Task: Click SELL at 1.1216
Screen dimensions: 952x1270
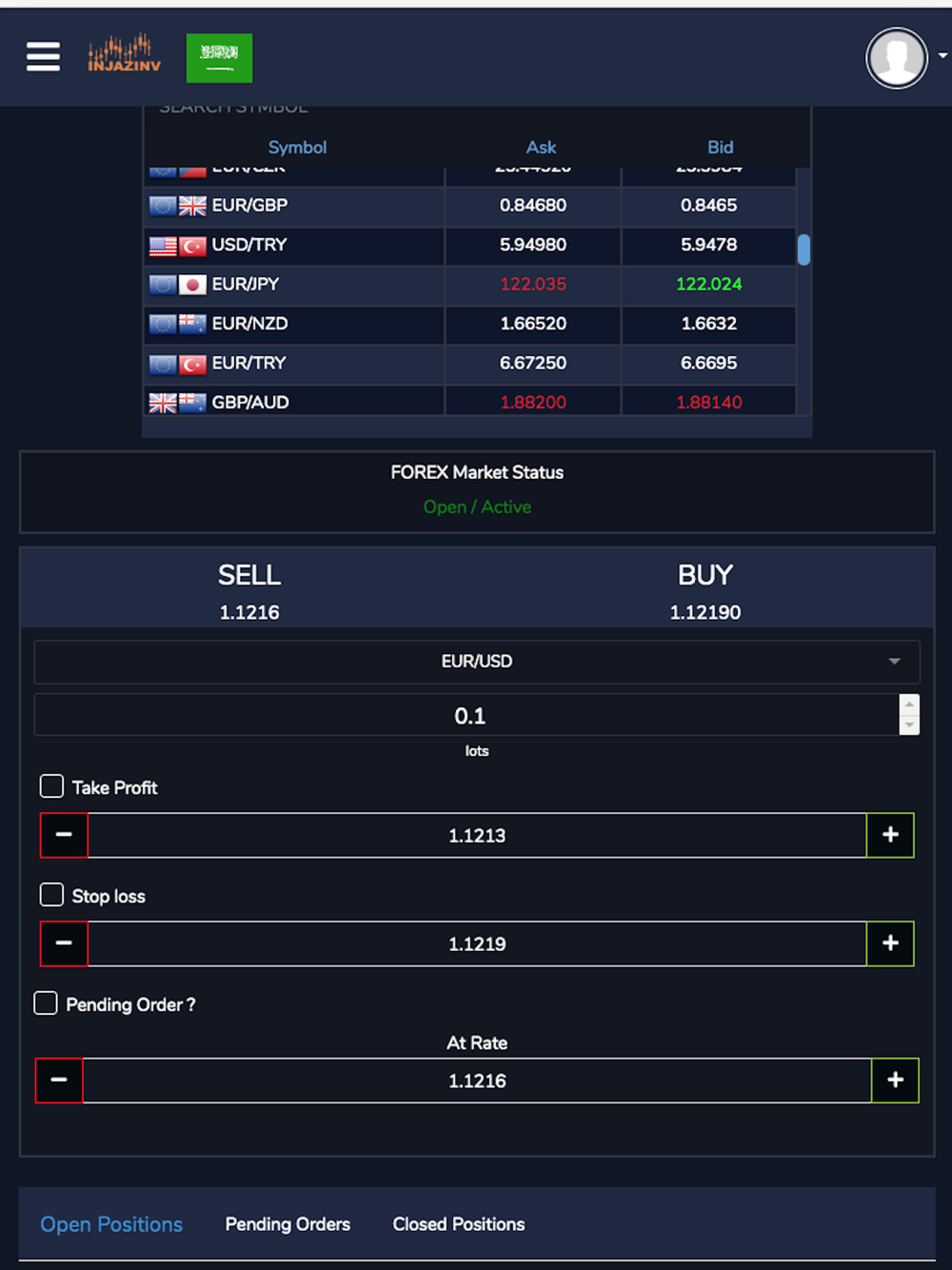Action: coord(249,590)
